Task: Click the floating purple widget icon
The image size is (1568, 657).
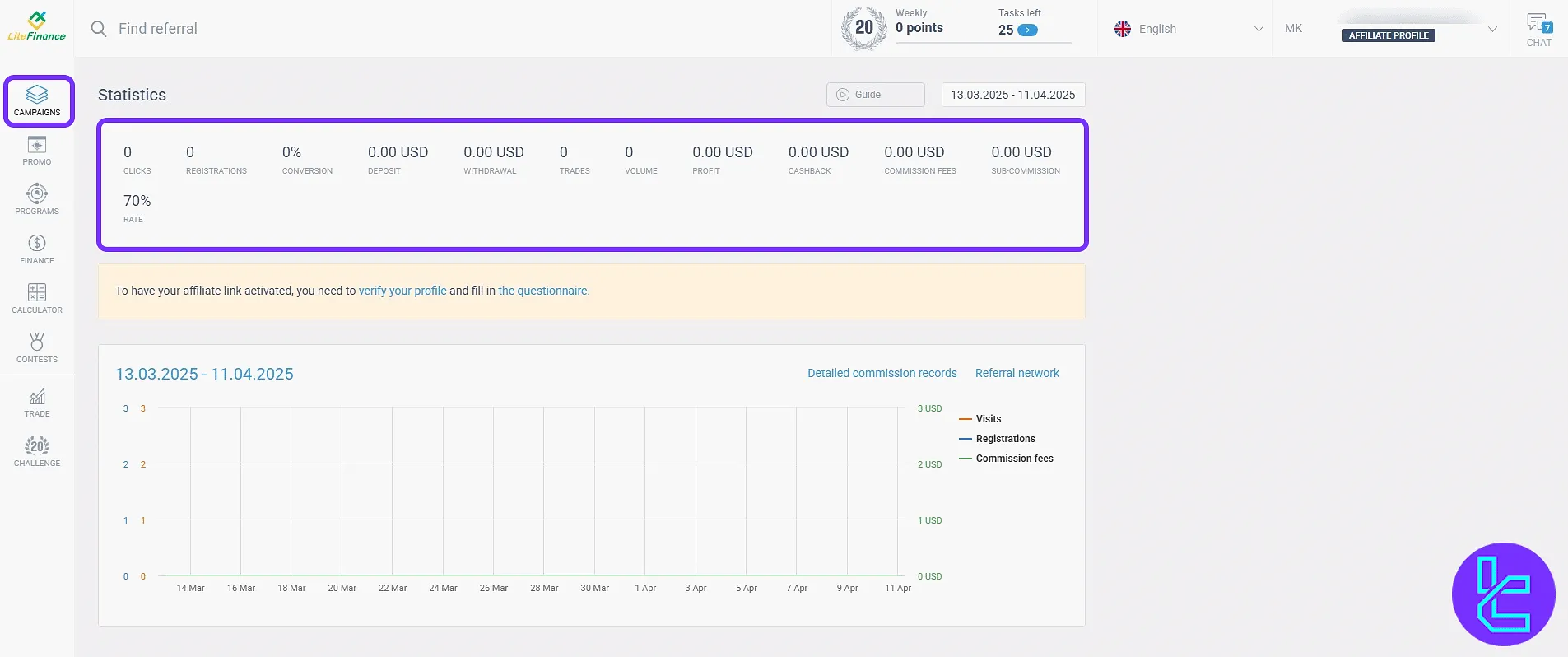Action: pos(1503,594)
